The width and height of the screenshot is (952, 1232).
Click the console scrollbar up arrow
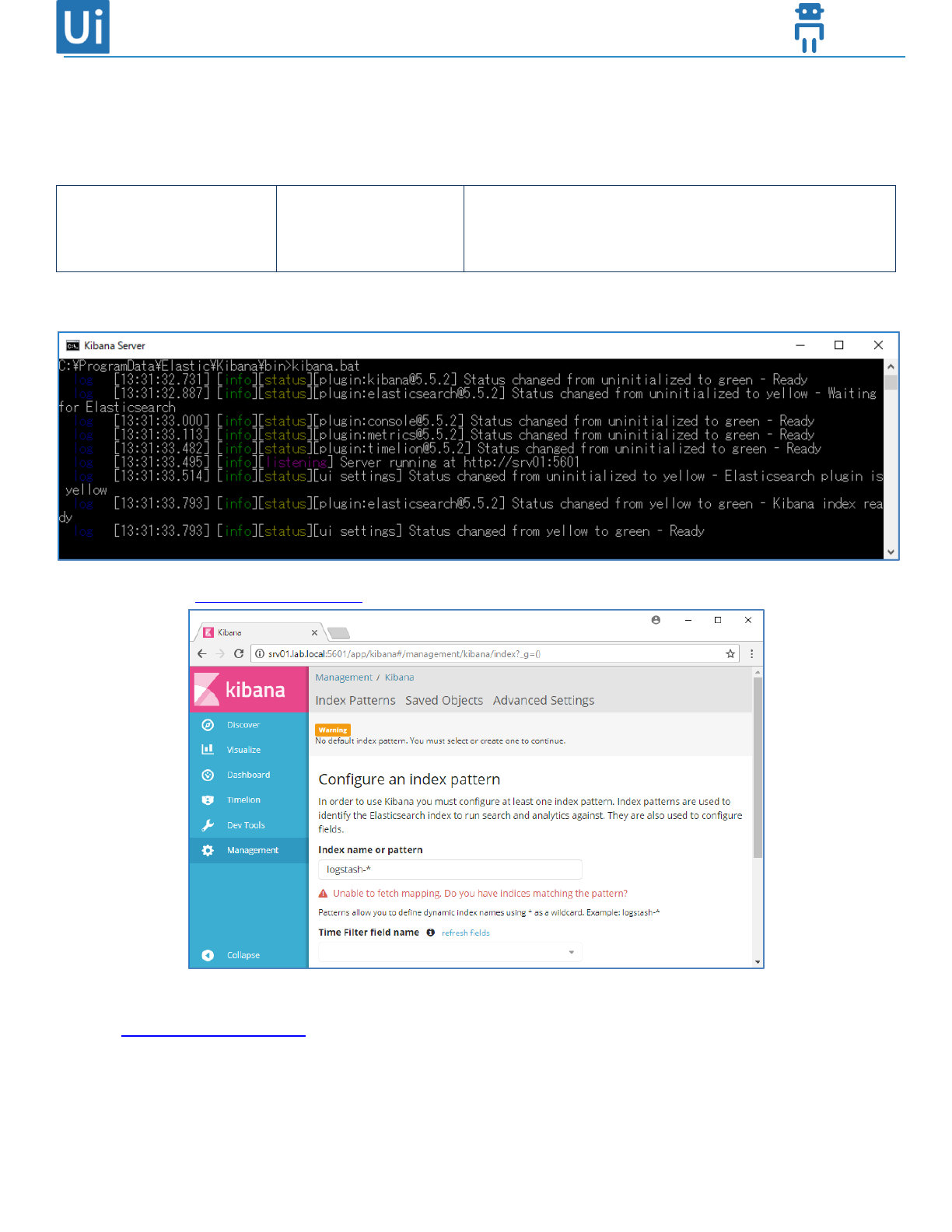click(891, 366)
